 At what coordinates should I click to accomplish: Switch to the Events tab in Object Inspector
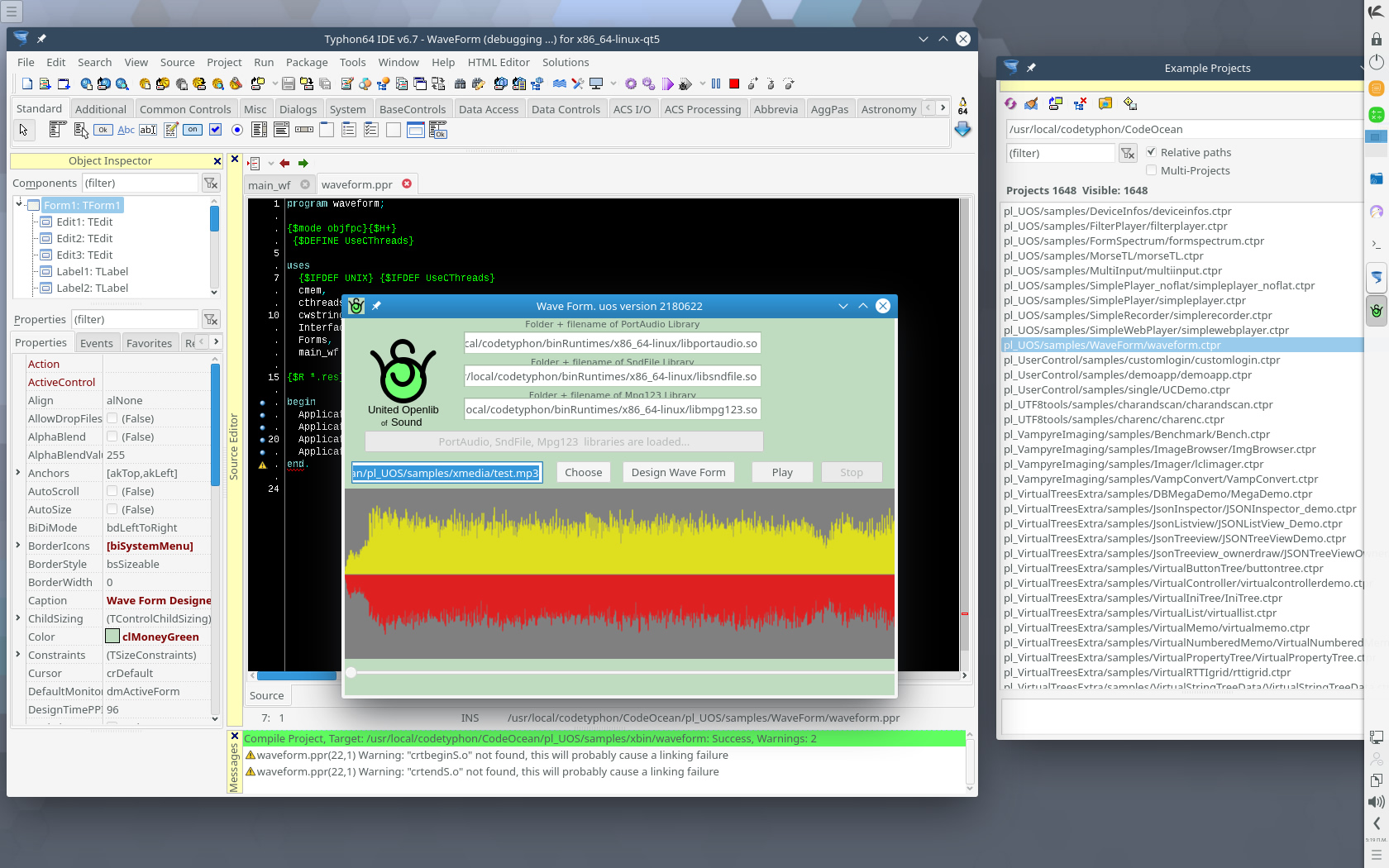(97, 343)
